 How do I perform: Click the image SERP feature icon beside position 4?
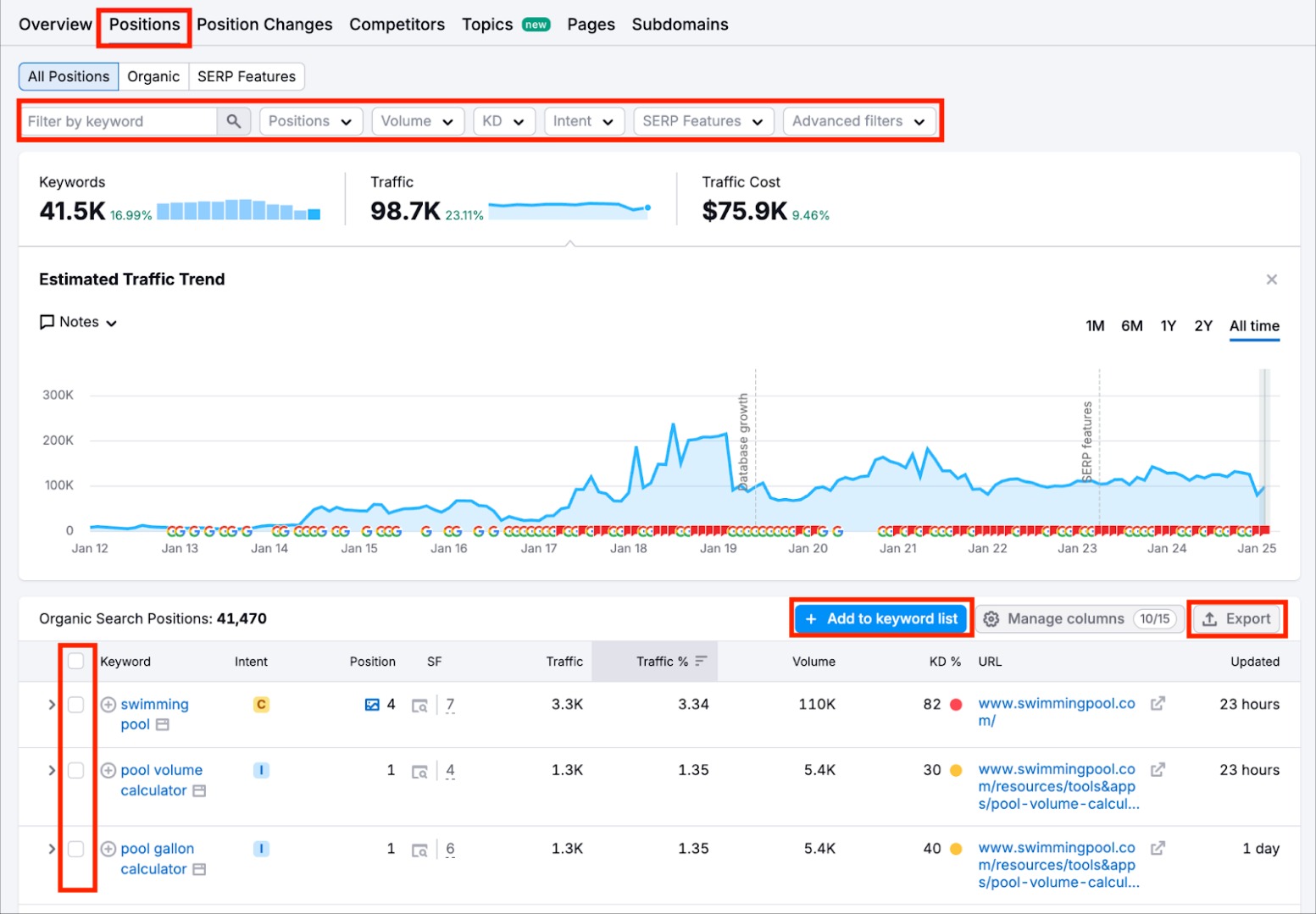click(x=372, y=704)
